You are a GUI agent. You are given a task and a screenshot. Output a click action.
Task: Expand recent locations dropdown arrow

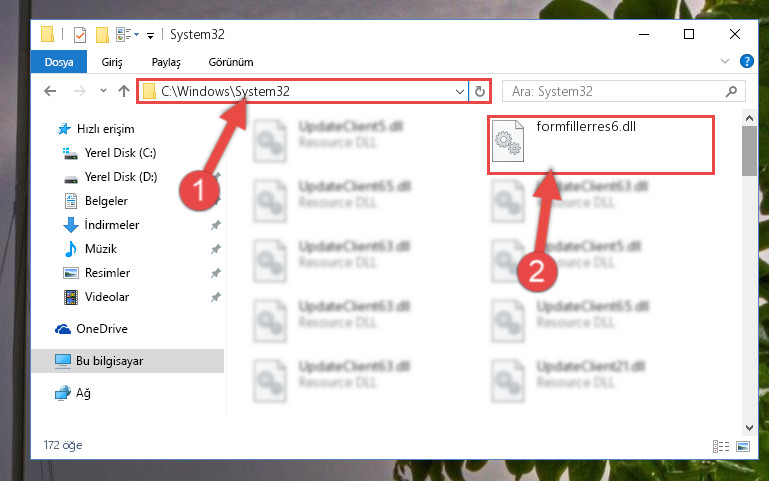pos(103,91)
